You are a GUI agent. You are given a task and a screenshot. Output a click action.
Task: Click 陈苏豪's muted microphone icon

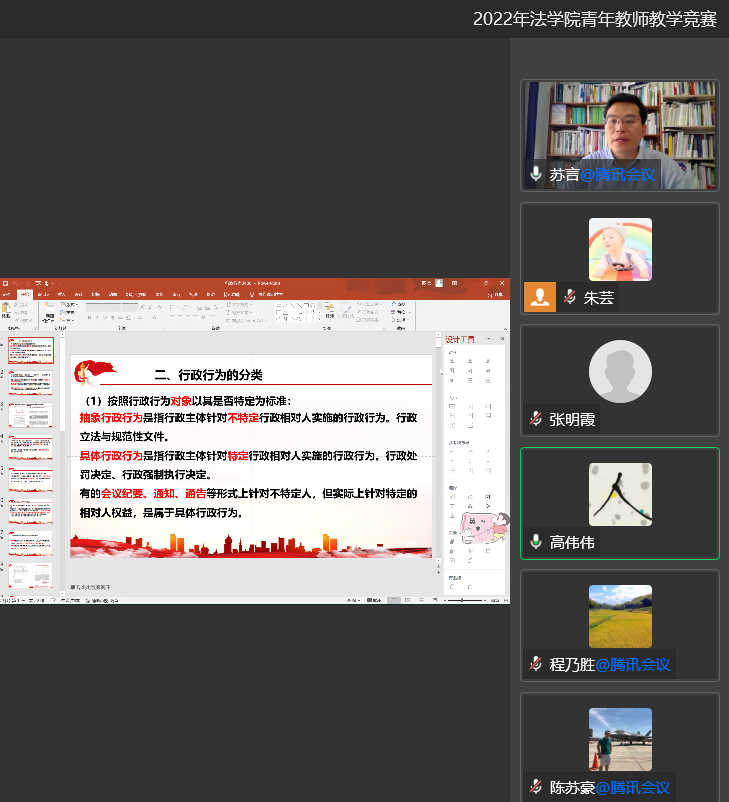pyautogui.click(x=536, y=787)
